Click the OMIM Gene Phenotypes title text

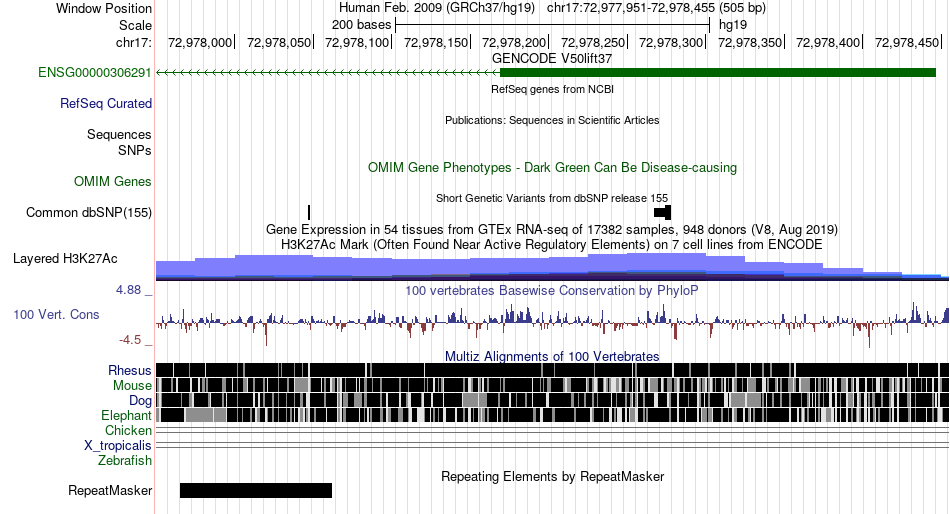point(552,168)
